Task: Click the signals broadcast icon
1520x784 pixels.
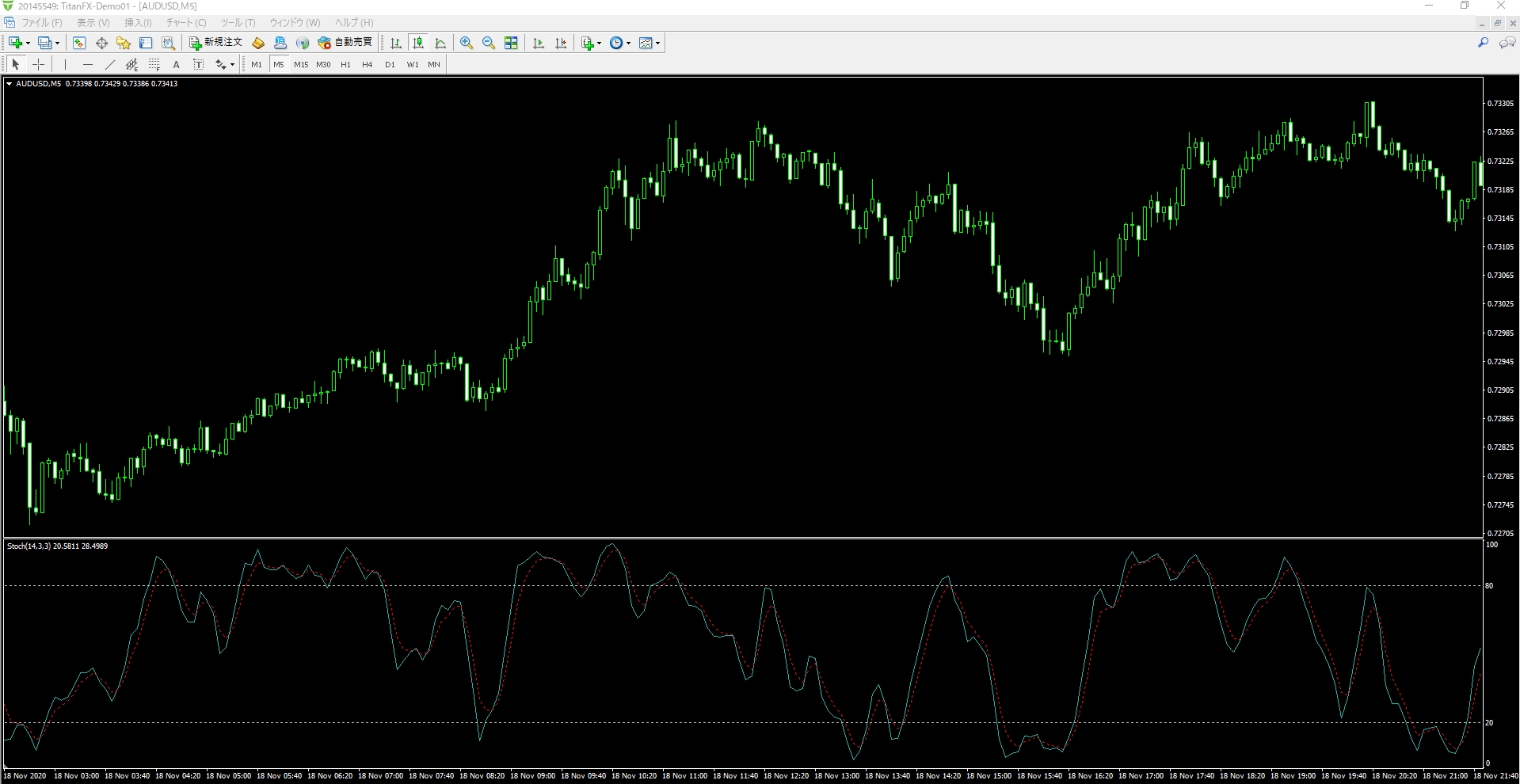Action: point(303,43)
